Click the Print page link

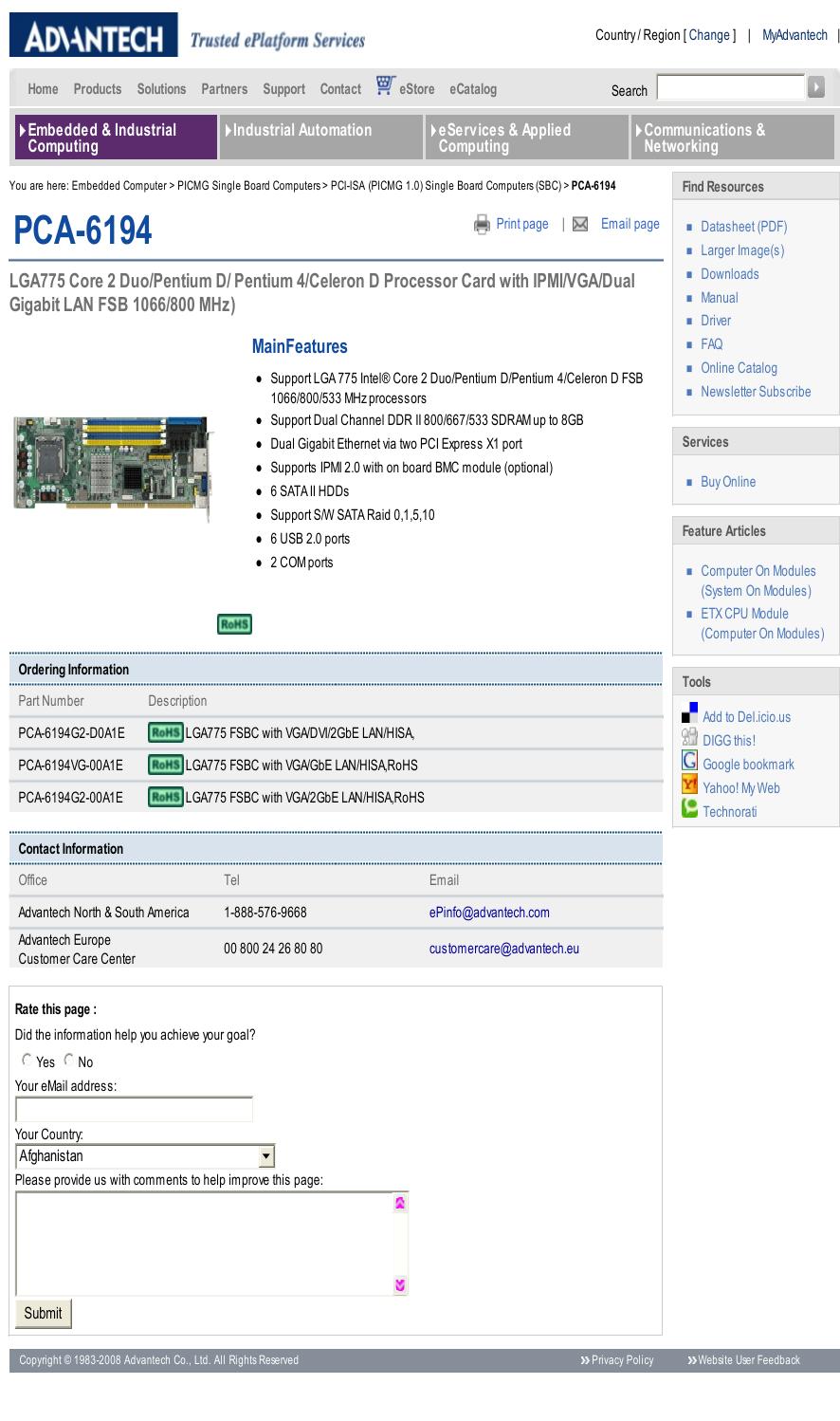(522, 224)
